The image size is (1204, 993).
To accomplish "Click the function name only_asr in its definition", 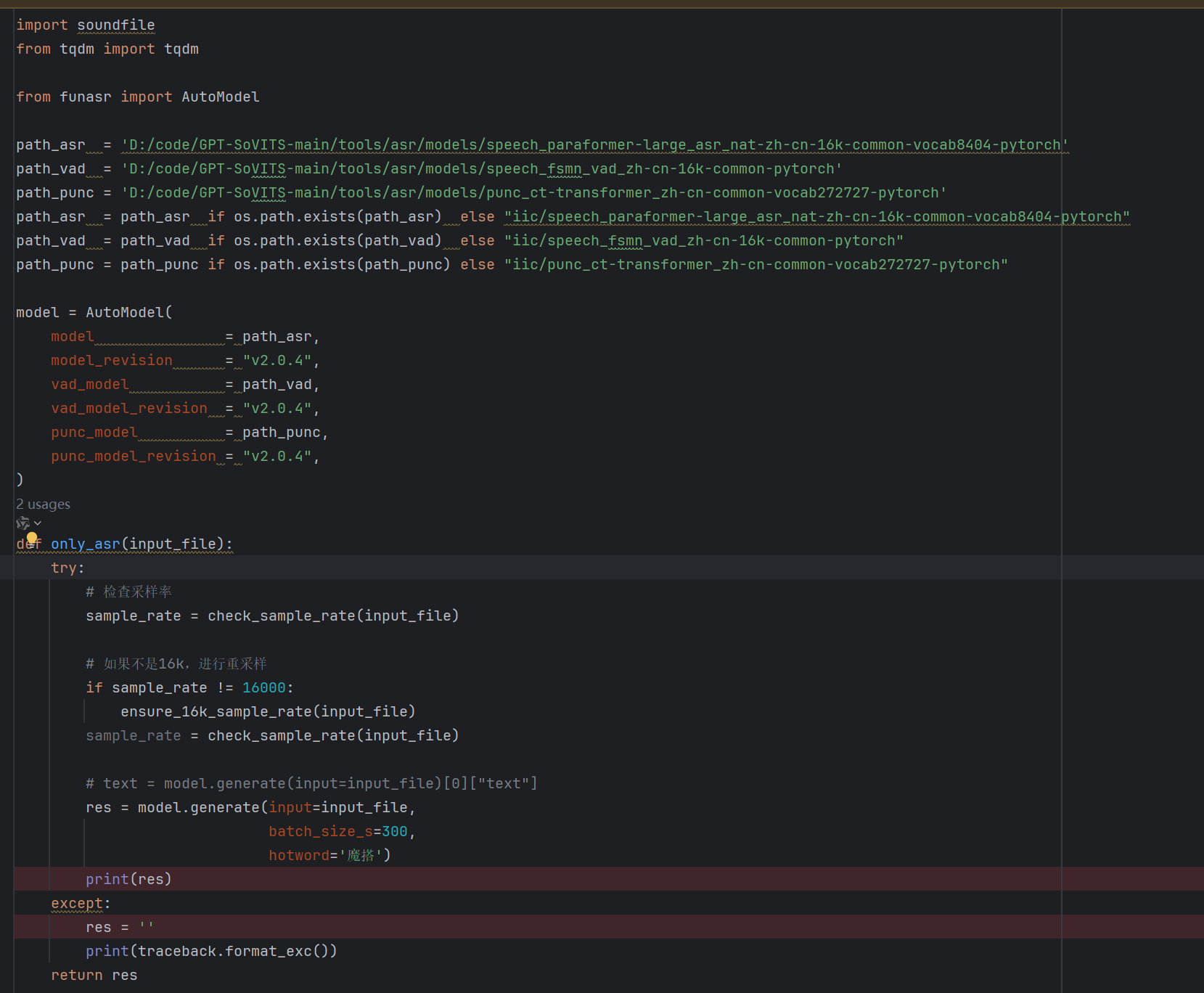I will [x=85, y=544].
